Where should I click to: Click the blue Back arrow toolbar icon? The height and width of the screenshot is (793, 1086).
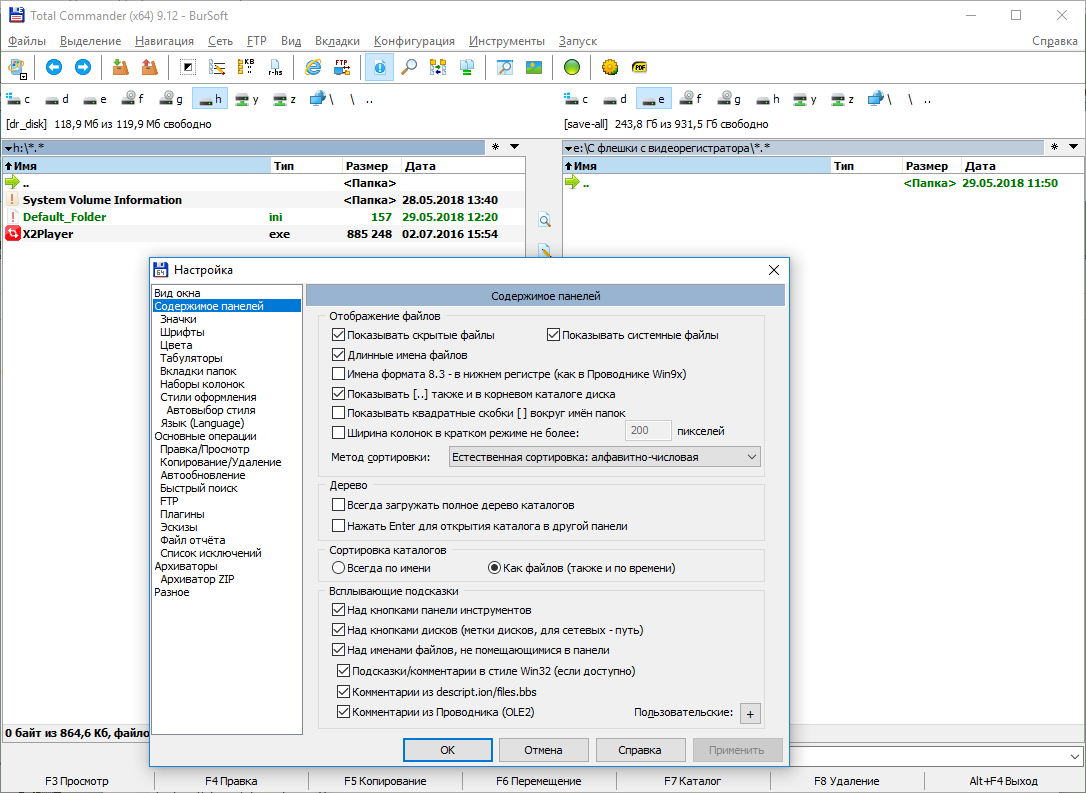click(x=54, y=67)
